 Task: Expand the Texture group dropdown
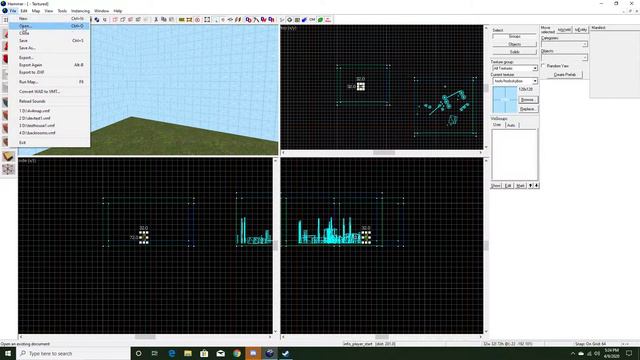(535, 68)
